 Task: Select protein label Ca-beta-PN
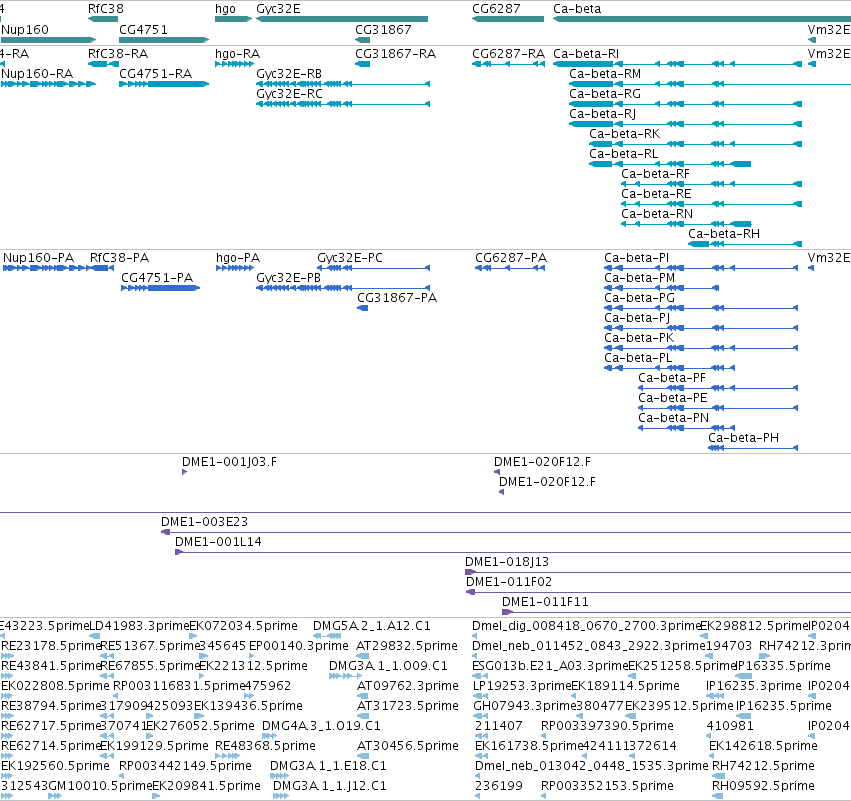tap(674, 418)
